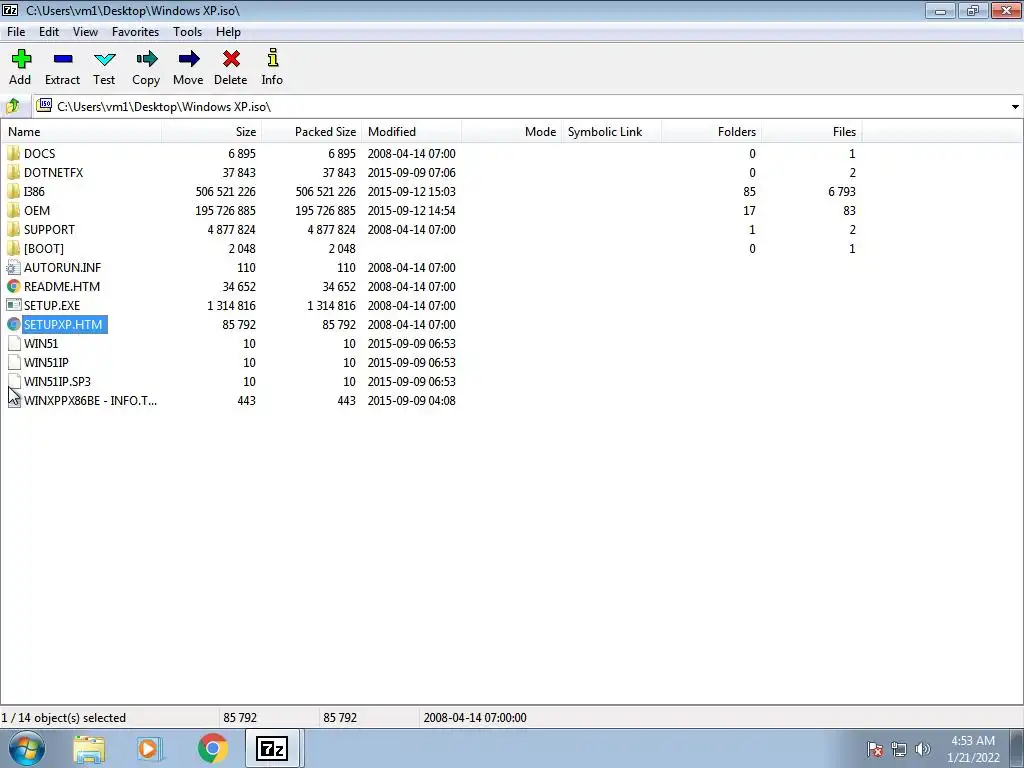Click the WIN51IP file icon
Viewport: 1024px width, 768px height.
coord(14,362)
